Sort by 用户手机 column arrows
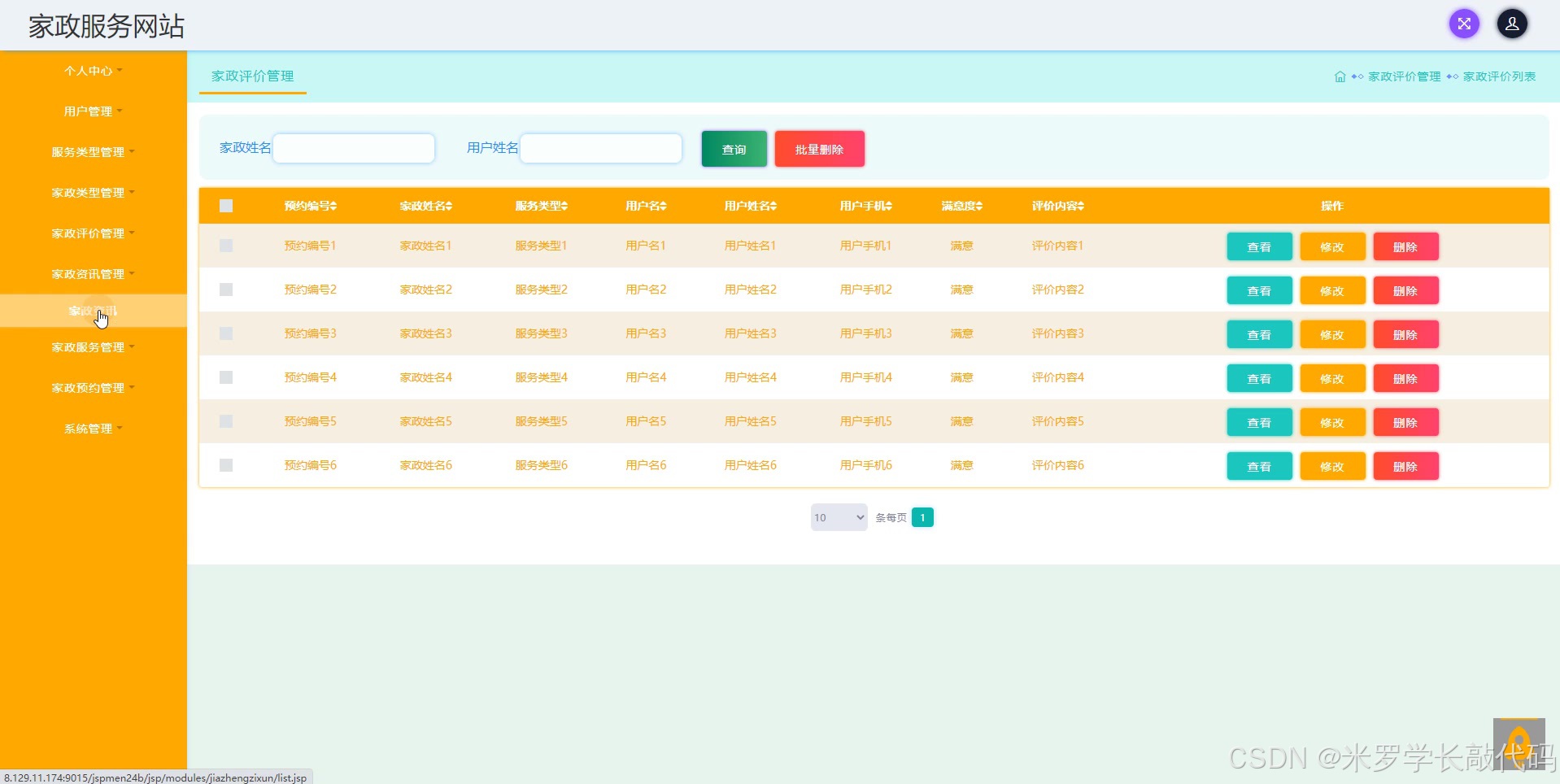The image size is (1560, 784). coord(889,207)
